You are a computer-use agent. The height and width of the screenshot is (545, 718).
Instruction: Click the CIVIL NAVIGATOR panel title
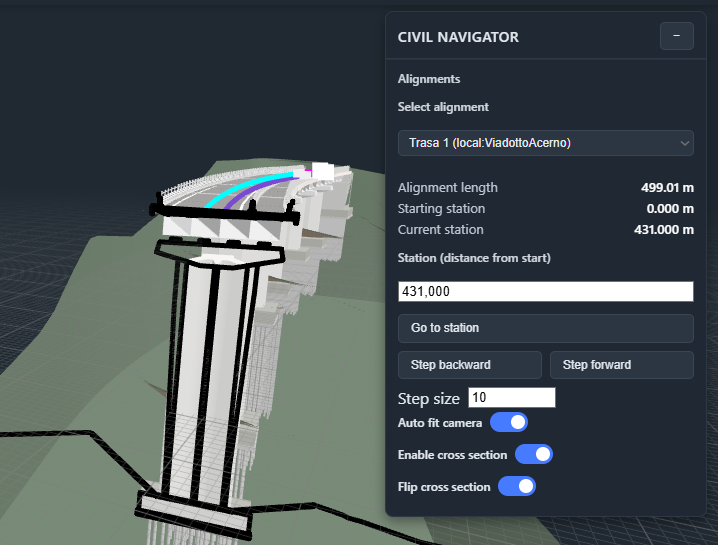458,37
